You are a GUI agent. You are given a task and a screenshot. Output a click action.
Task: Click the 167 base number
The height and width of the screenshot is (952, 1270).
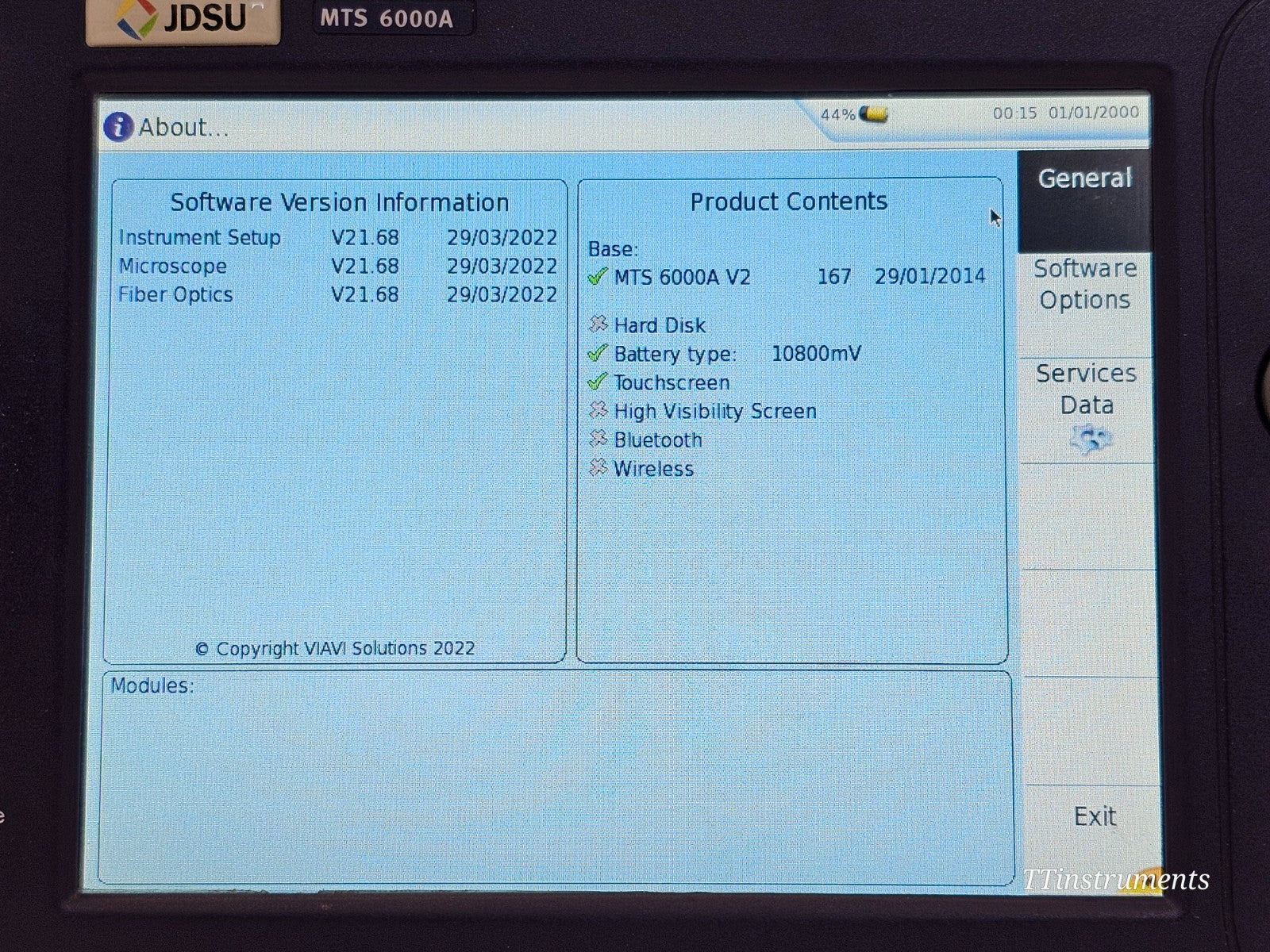834,277
